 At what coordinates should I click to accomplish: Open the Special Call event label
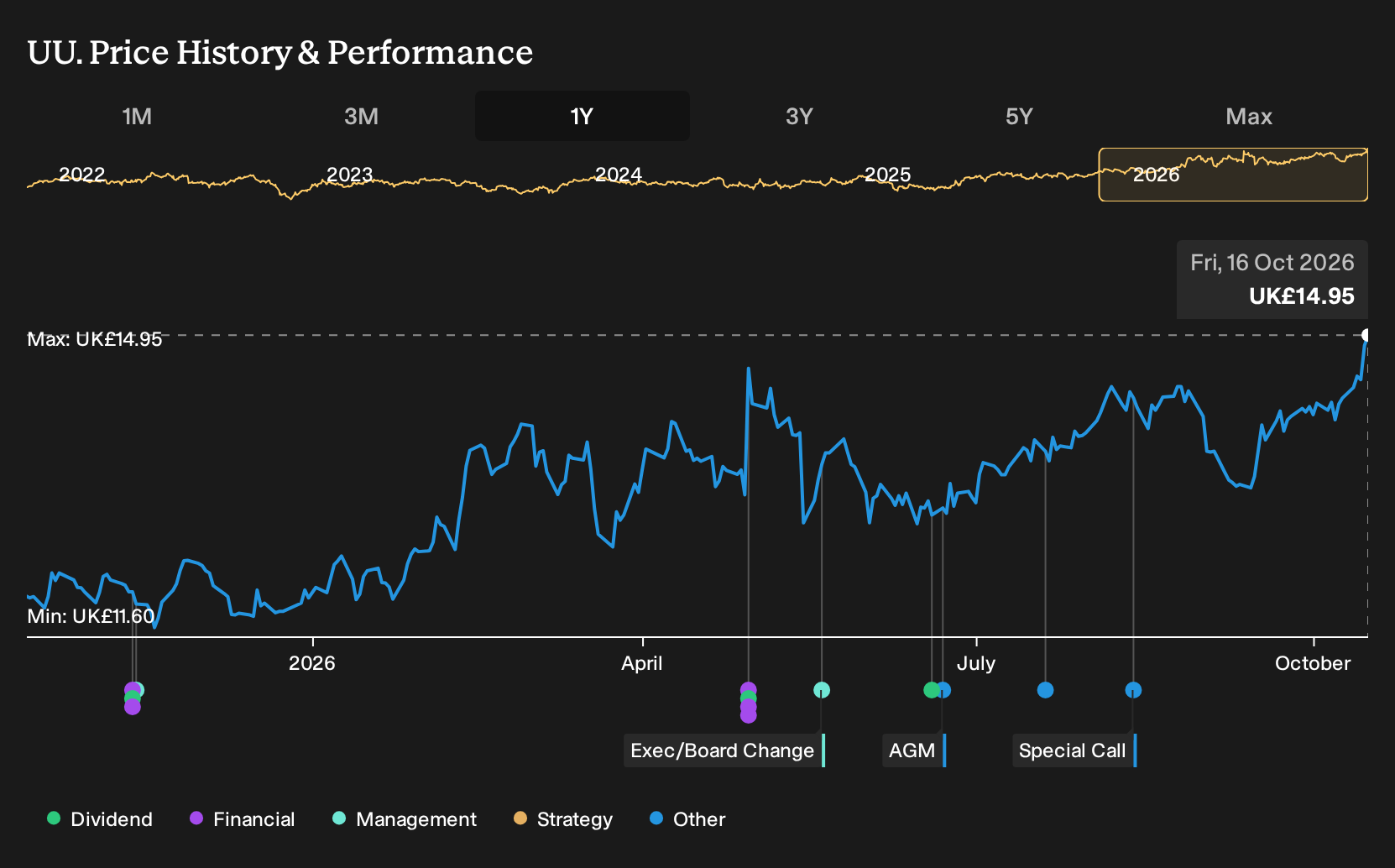click(x=1074, y=750)
